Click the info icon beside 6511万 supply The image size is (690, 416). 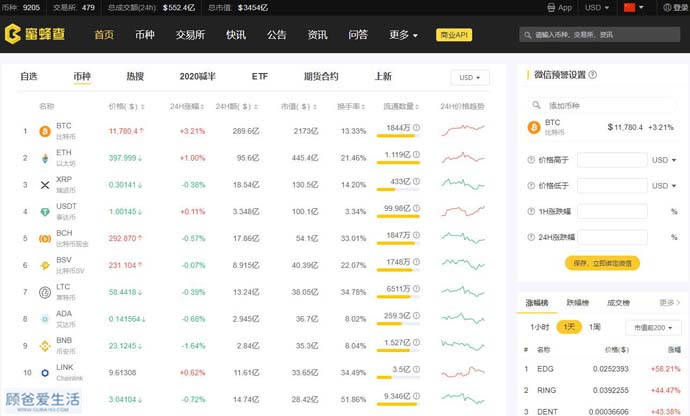[x=416, y=289]
